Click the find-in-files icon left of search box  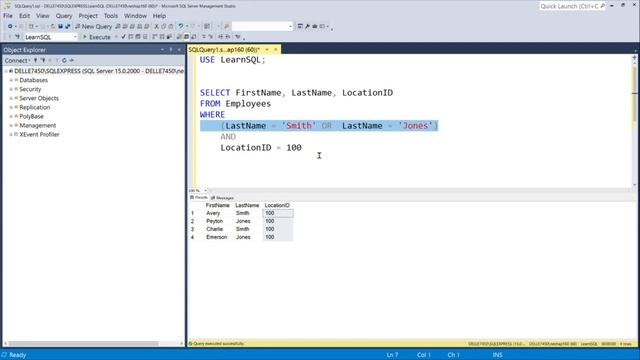click(227, 26)
